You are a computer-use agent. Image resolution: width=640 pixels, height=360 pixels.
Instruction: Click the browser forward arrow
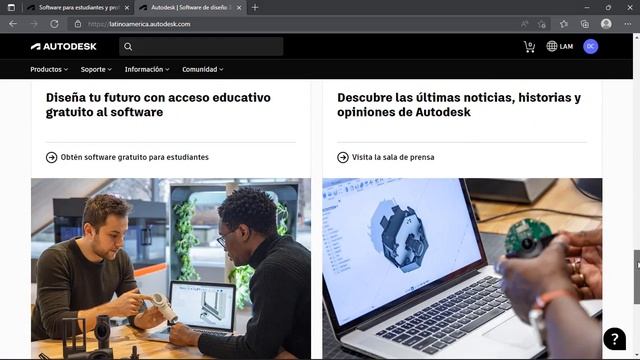coord(34,24)
